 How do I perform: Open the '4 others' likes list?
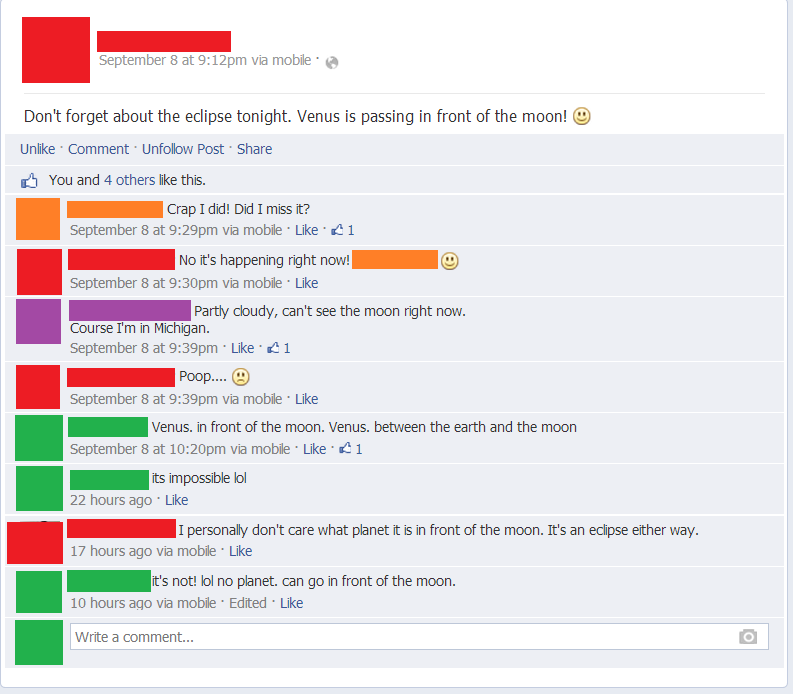tap(129, 180)
